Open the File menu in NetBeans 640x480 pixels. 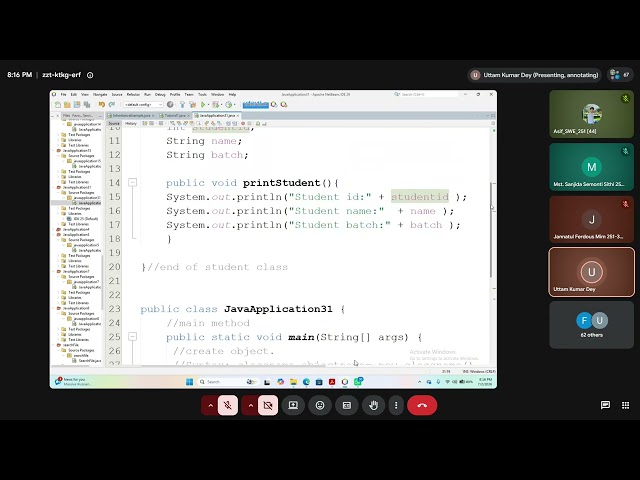coord(63,94)
